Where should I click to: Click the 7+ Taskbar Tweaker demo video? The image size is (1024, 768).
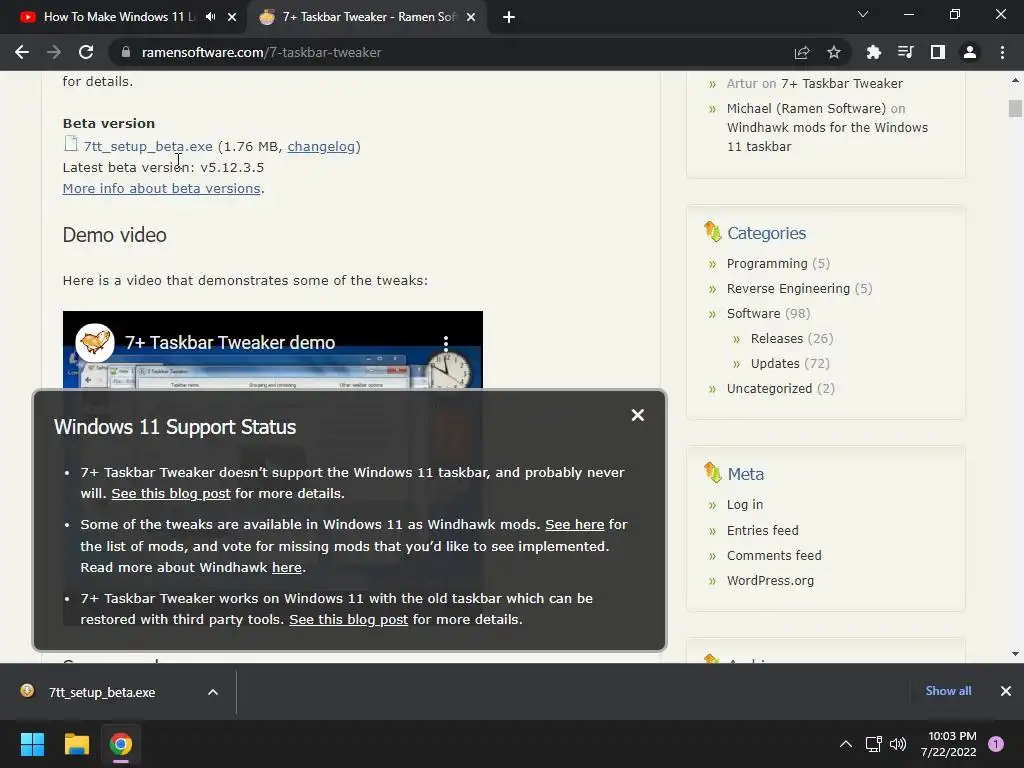pyautogui.click(x=272, y=350)
